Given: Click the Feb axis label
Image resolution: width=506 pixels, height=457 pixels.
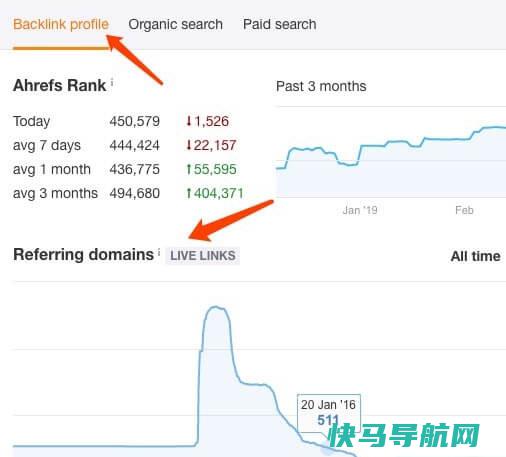Looking at the screenshot, I should [x=464, y=210].
